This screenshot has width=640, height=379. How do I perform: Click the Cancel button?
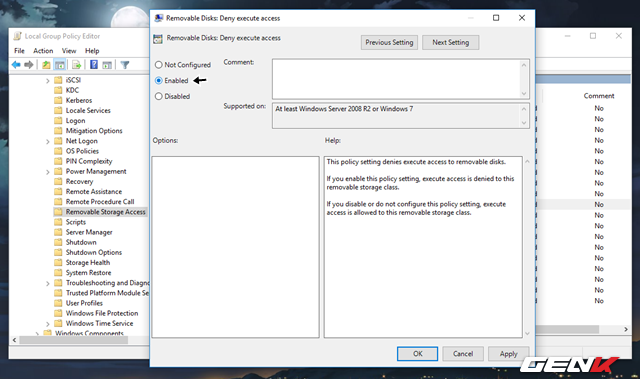click(x=463, y=354)
